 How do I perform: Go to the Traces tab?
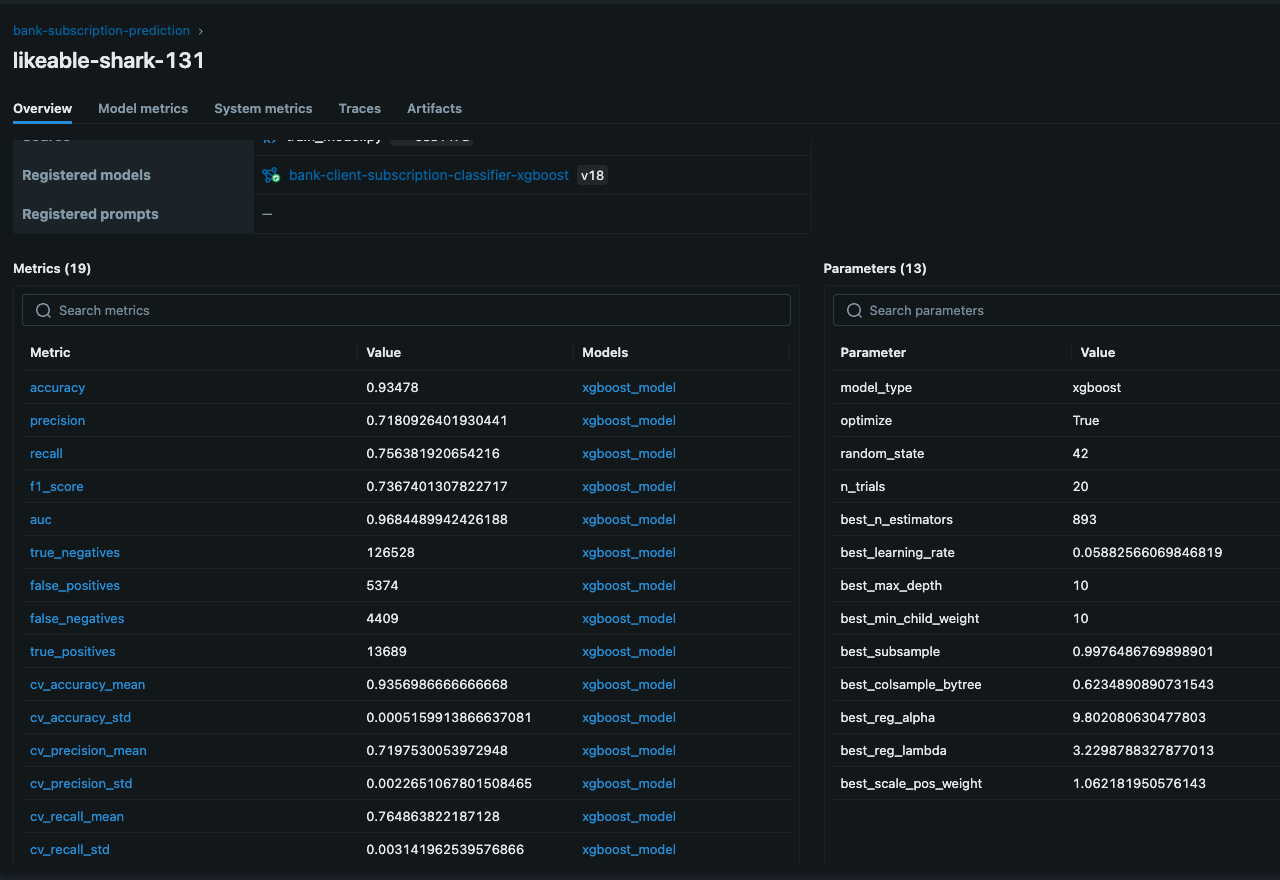(359, 108)
